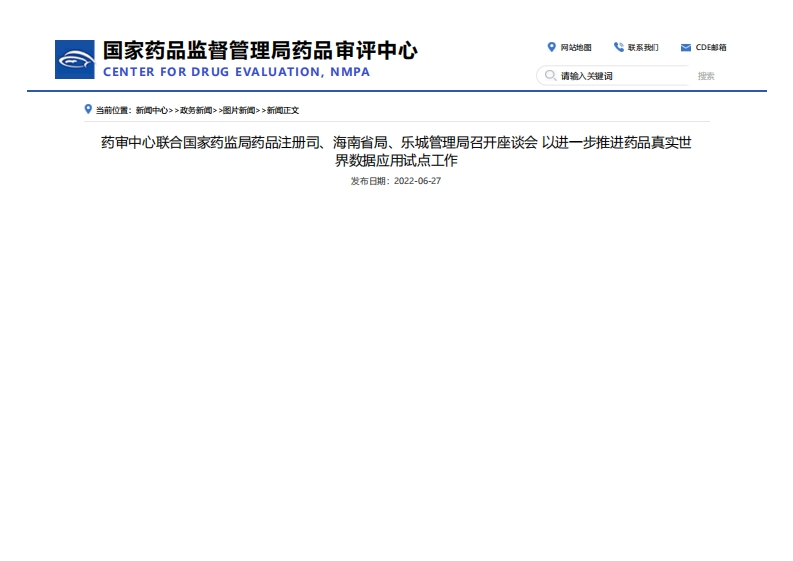793x561 pixels.
Task: Click the 发布日期 2022-06-27 date line
Action: point(396,181)
